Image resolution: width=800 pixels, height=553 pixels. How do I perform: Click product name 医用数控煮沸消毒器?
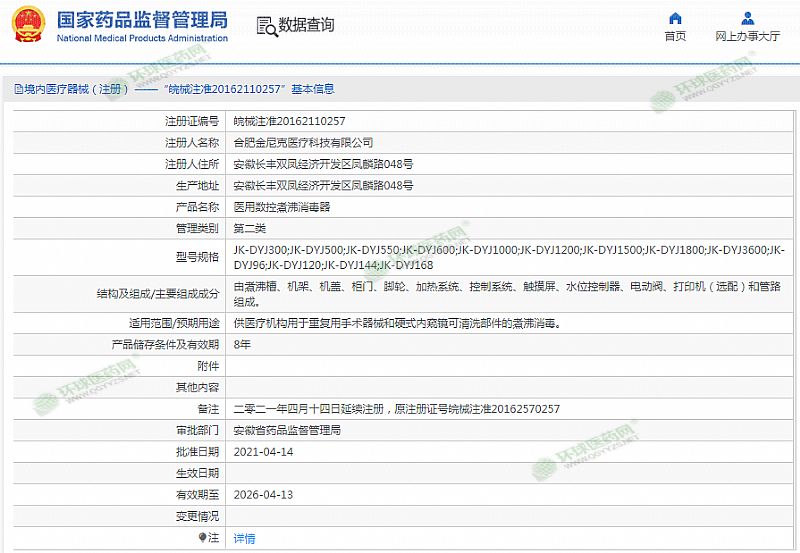pyautogui.click(x=281, y=207)
